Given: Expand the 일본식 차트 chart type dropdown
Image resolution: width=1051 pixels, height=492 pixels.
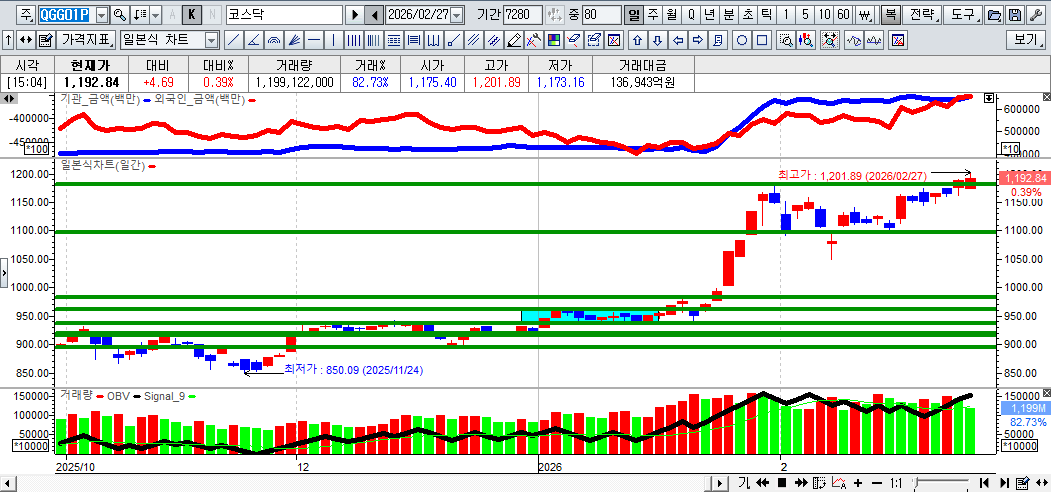Looking at the screenshot, I should point(211,40).
